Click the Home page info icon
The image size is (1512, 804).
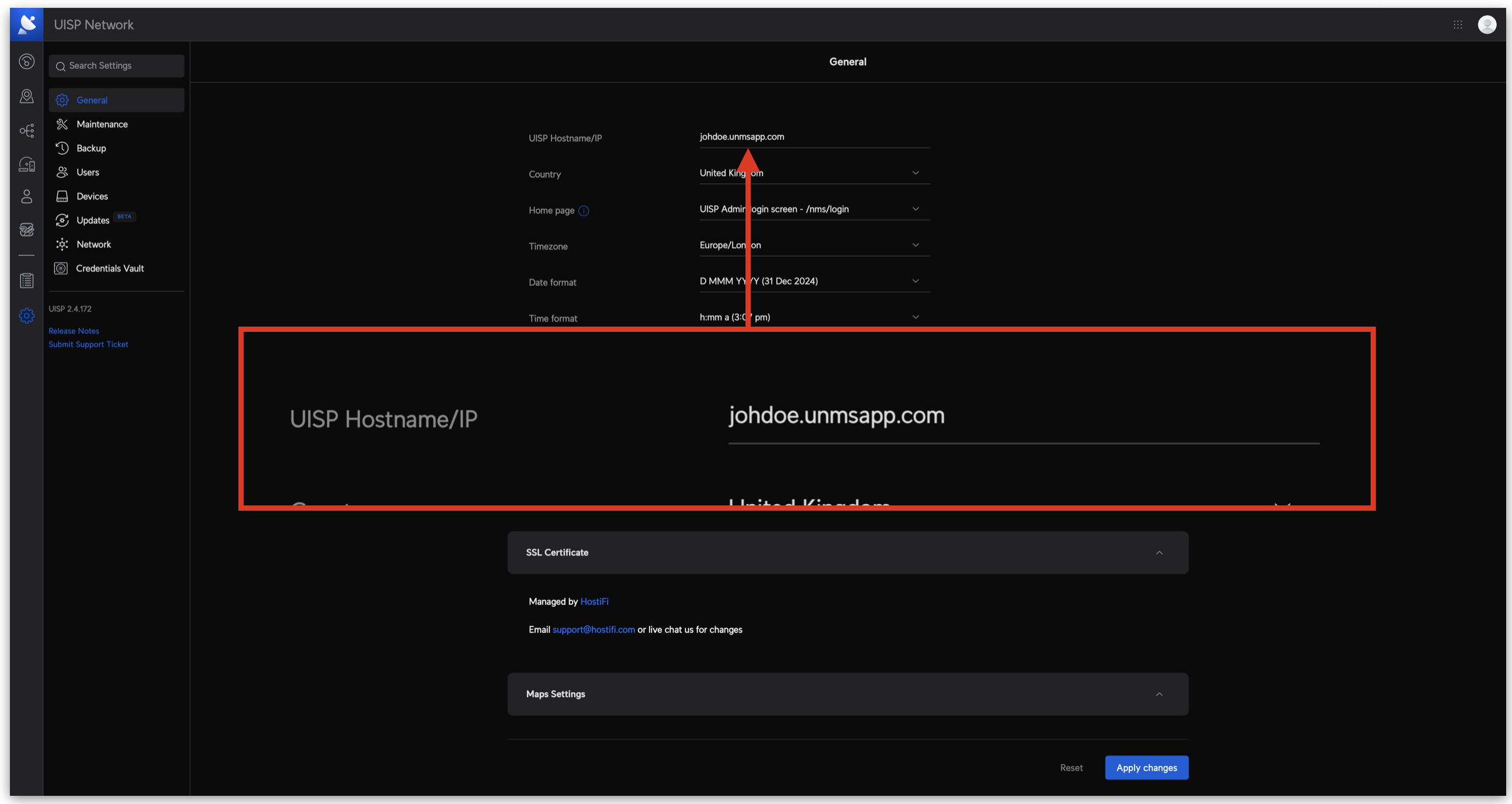pyautogui.click(x=584, y=211)
